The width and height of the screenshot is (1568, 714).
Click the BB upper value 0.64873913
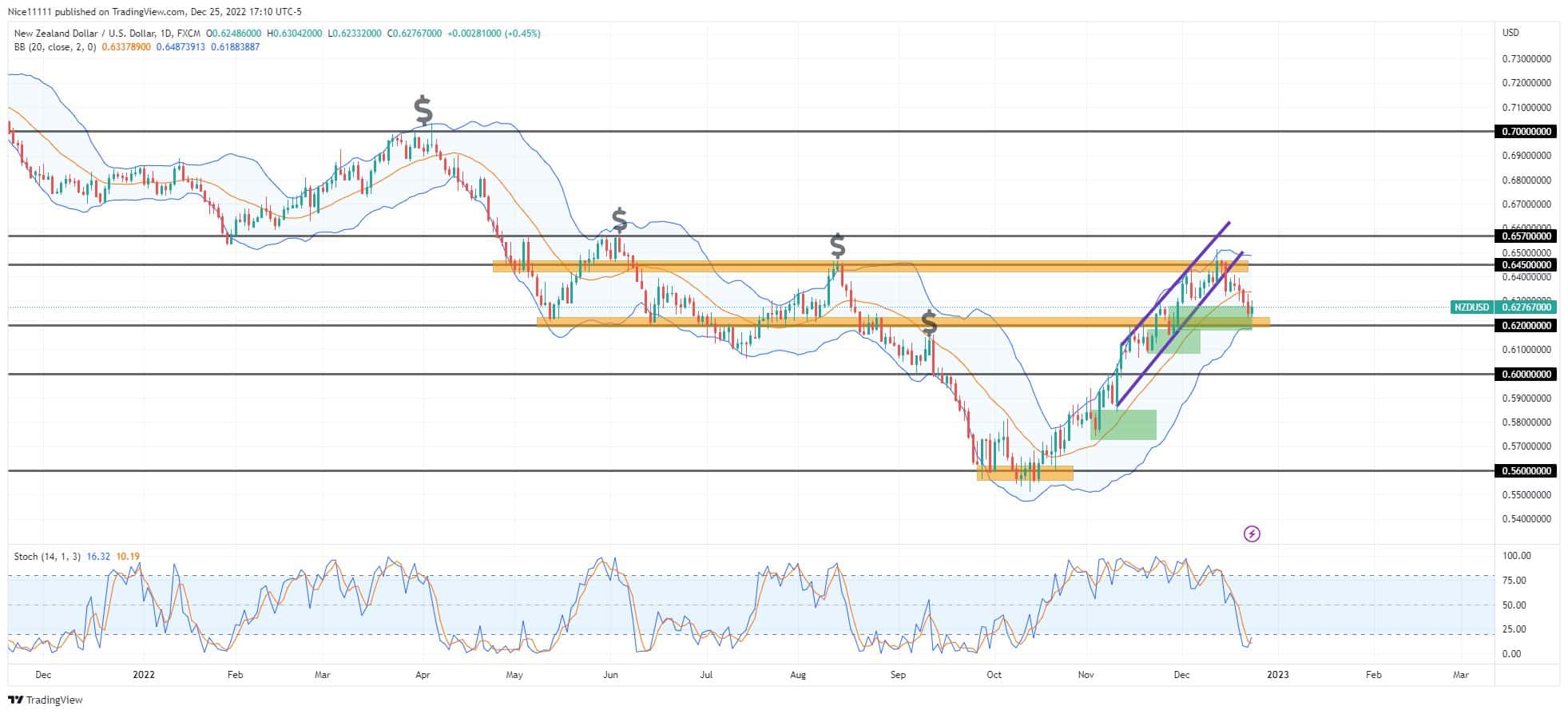(181, 47)
